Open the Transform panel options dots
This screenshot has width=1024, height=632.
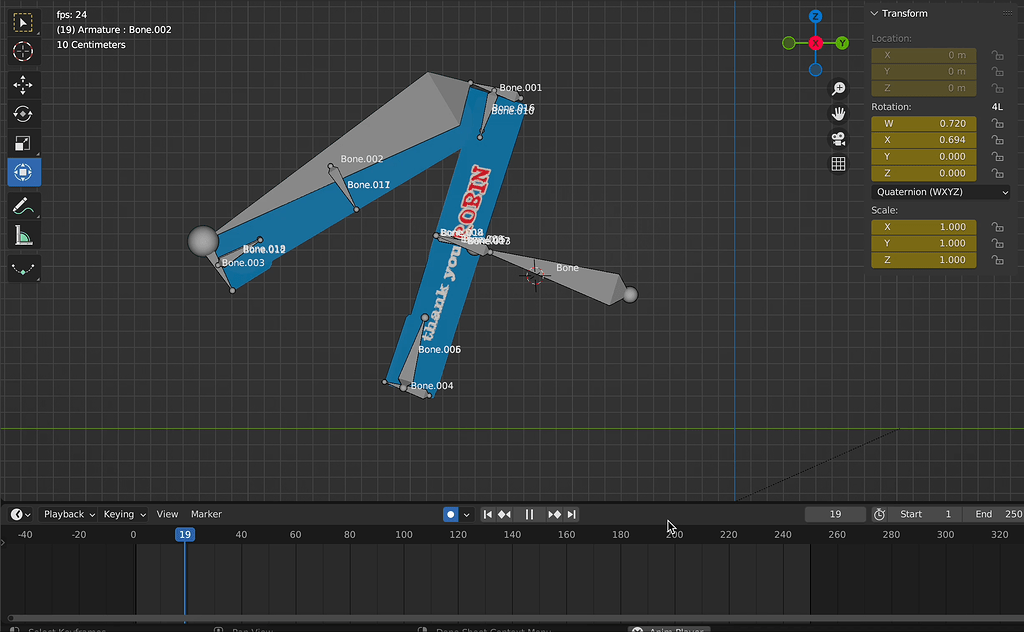1008,13
